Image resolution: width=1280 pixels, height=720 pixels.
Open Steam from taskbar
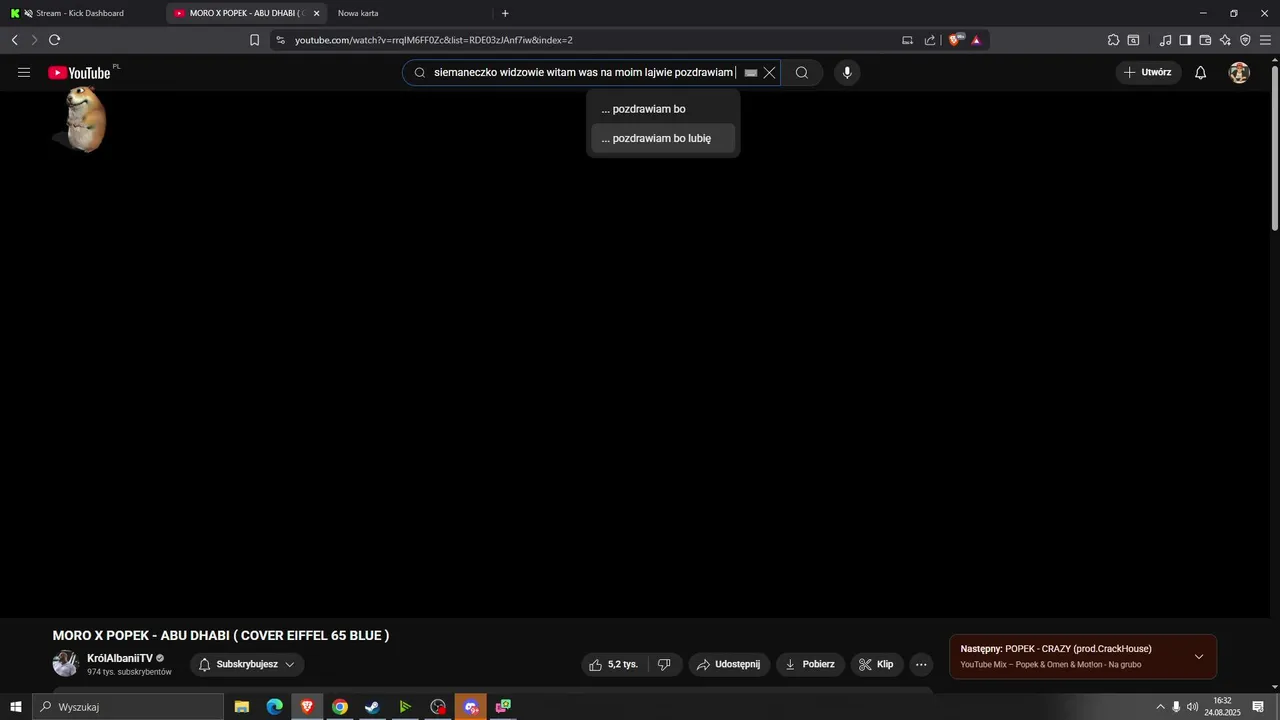click(x=372, y=707)
